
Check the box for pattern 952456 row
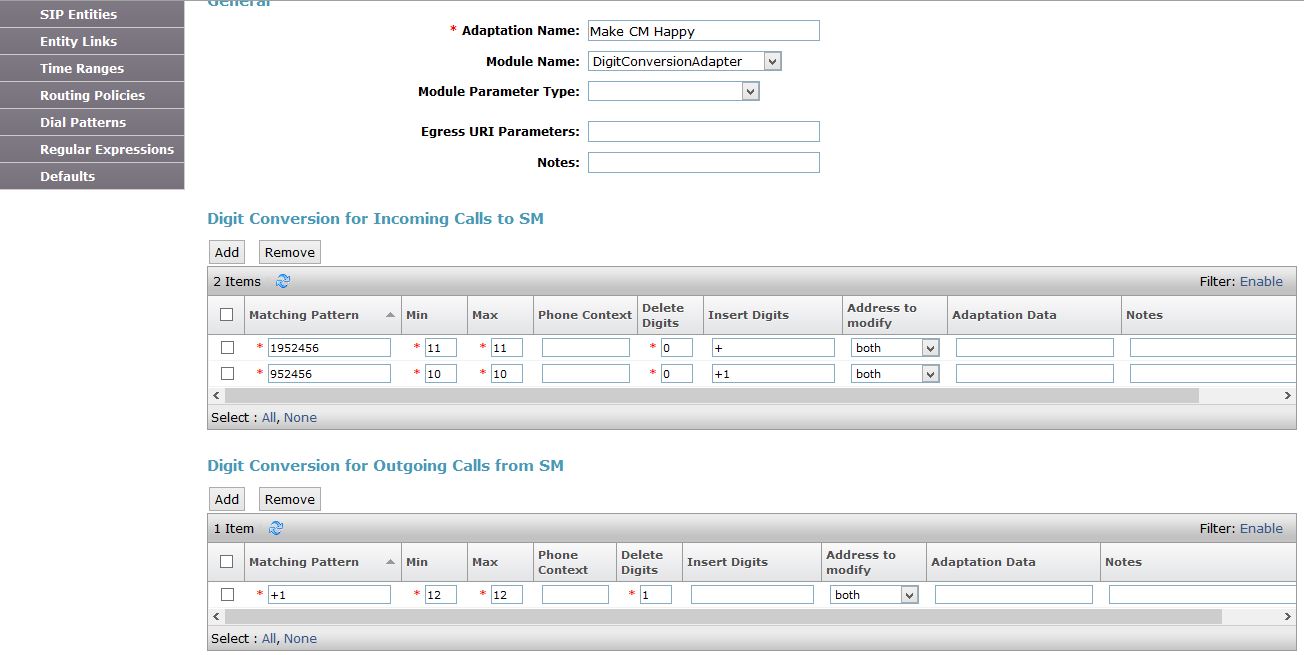pos(227,373)
